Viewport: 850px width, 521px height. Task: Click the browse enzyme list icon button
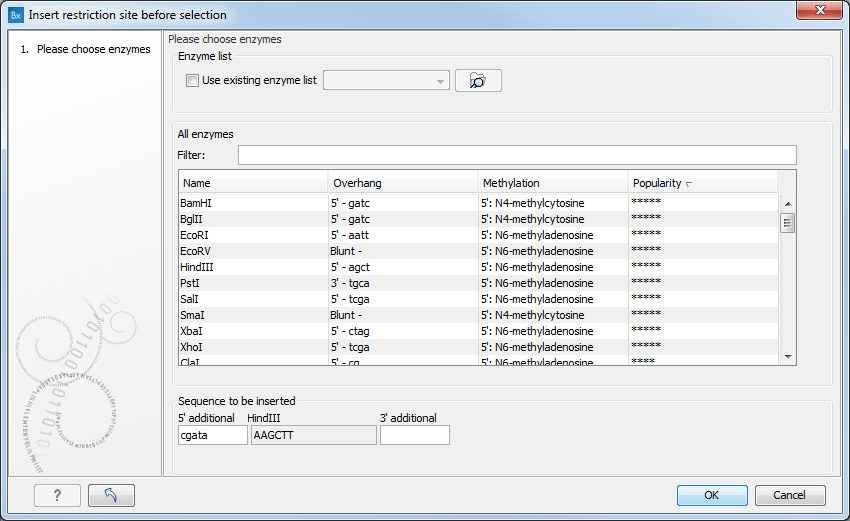pos(478,81)
